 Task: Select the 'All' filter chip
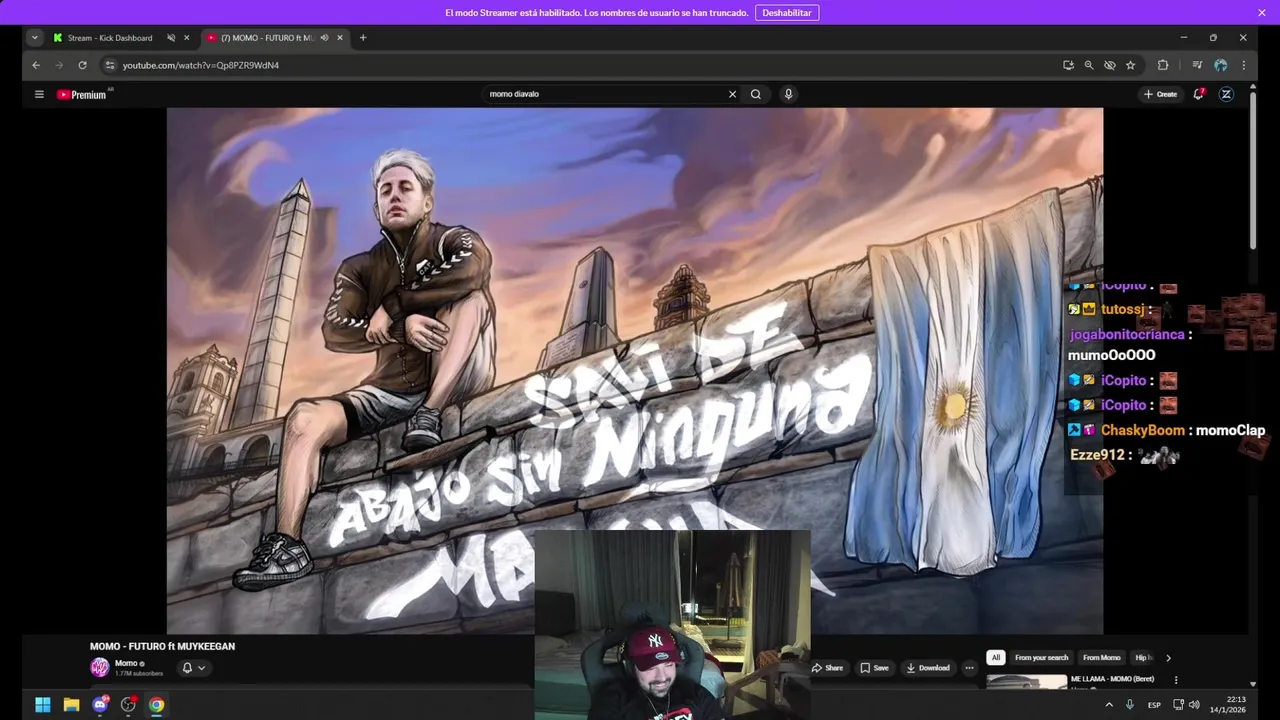(x=995, y=658)
